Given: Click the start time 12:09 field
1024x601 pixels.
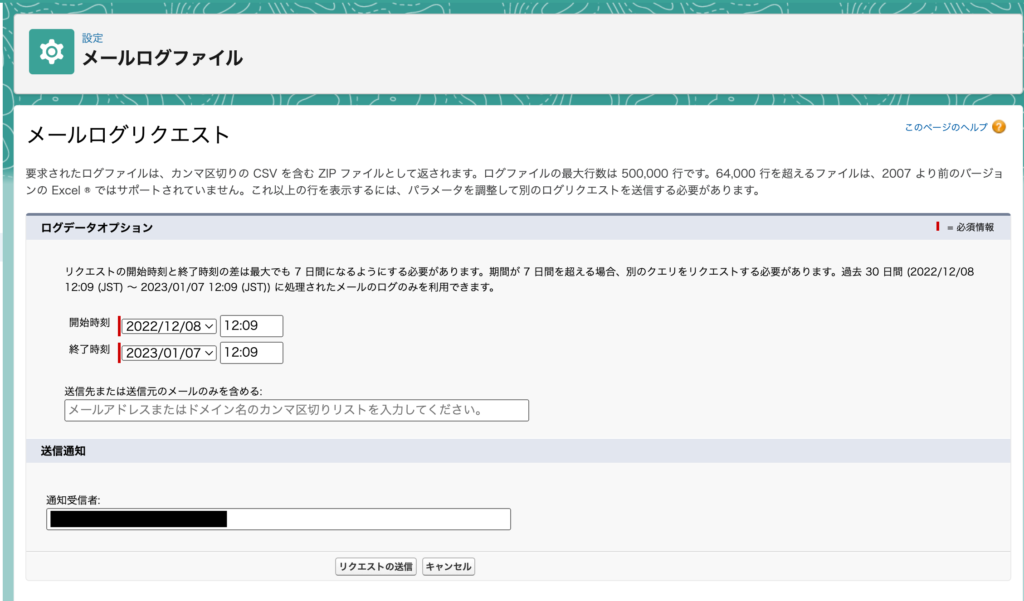Looking at the screenshot, I should (x=251, y=326).
